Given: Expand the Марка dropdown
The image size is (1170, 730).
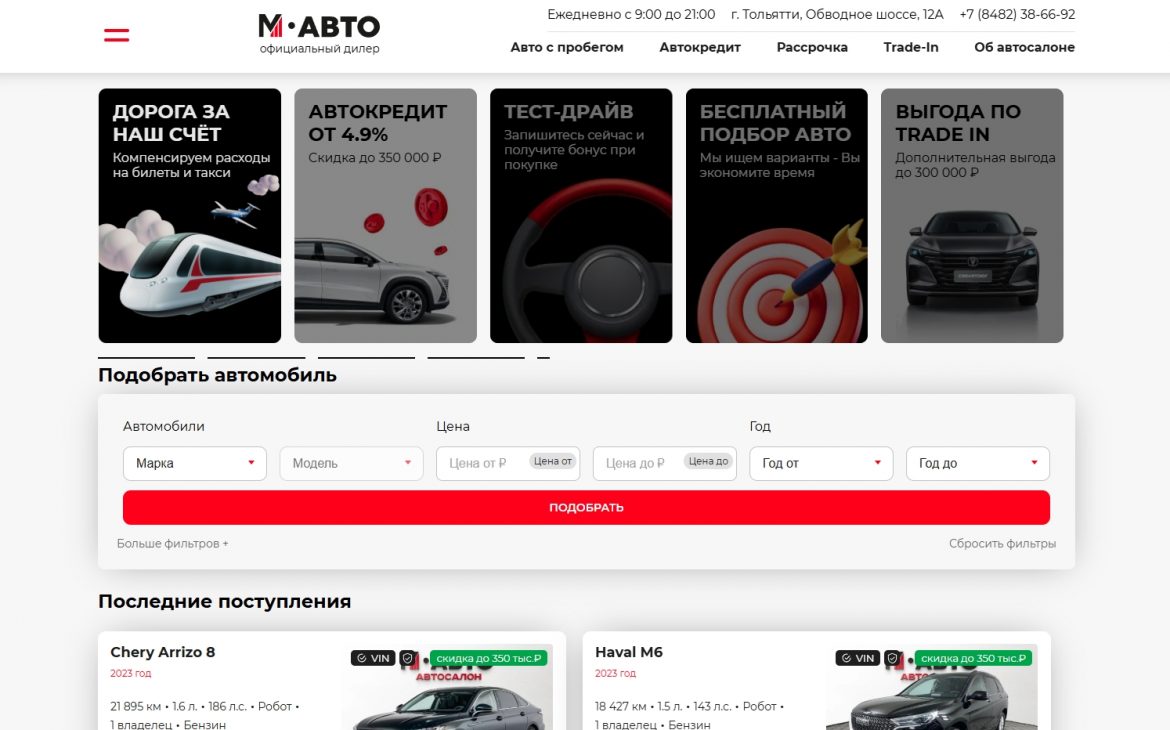Looking at the screenshot, I should 195,463.
